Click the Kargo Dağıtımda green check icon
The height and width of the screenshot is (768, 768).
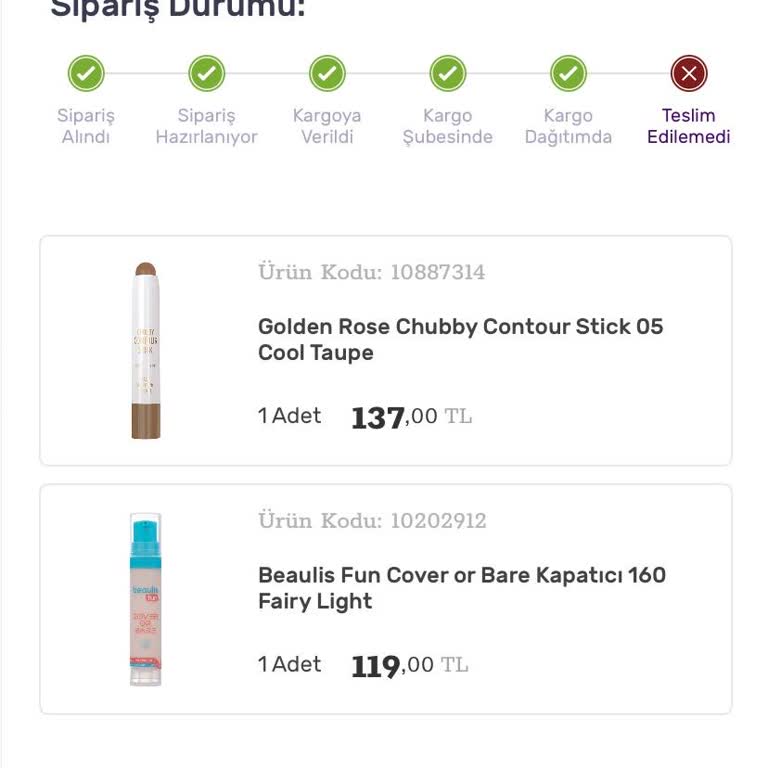(568, 73)
